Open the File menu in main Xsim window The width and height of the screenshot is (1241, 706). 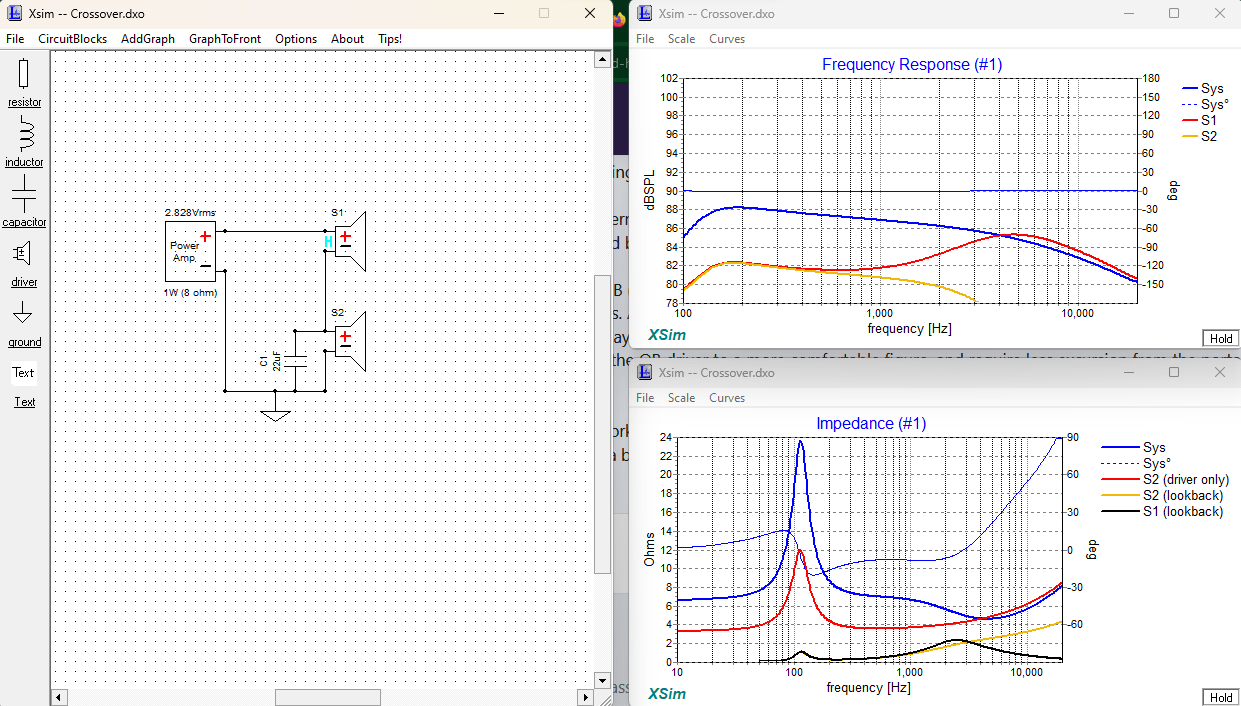point(15,39)
